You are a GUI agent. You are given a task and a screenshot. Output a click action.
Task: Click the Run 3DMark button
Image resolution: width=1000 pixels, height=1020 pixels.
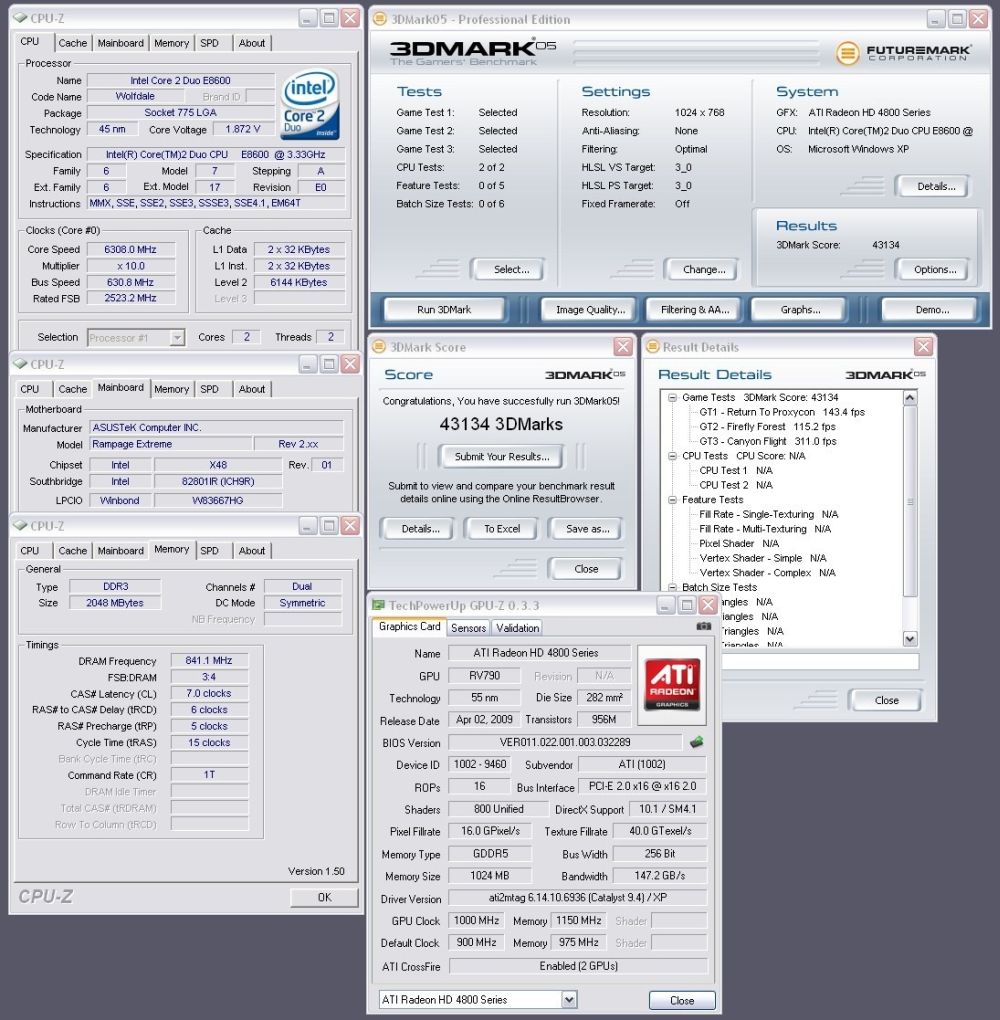[x=444, y=310]
